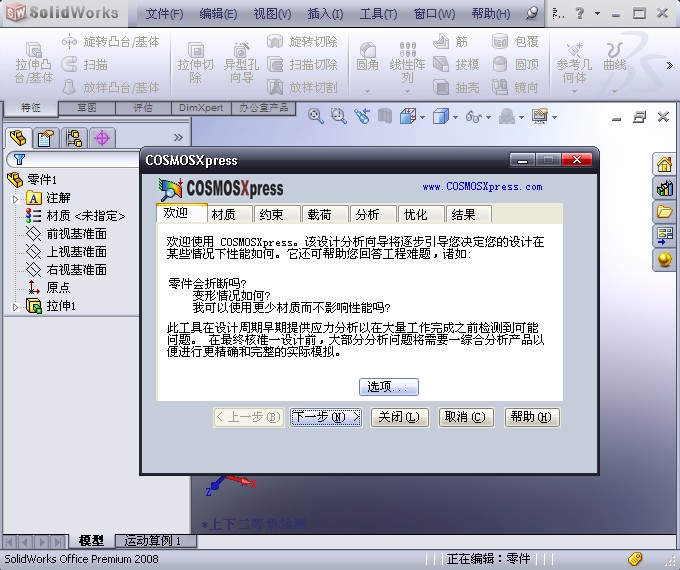Open Reference Geometry (参考几何体)

tap(574, 62)
